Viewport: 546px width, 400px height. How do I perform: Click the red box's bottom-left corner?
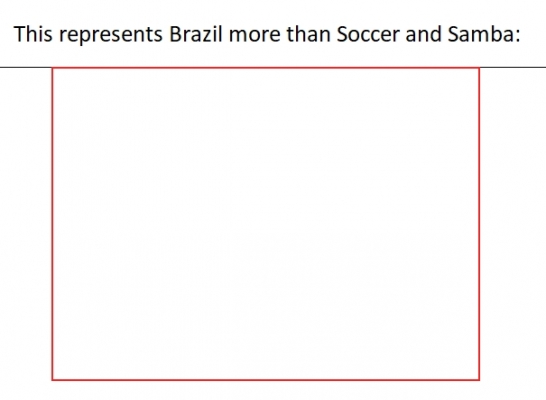coord(53,379)
